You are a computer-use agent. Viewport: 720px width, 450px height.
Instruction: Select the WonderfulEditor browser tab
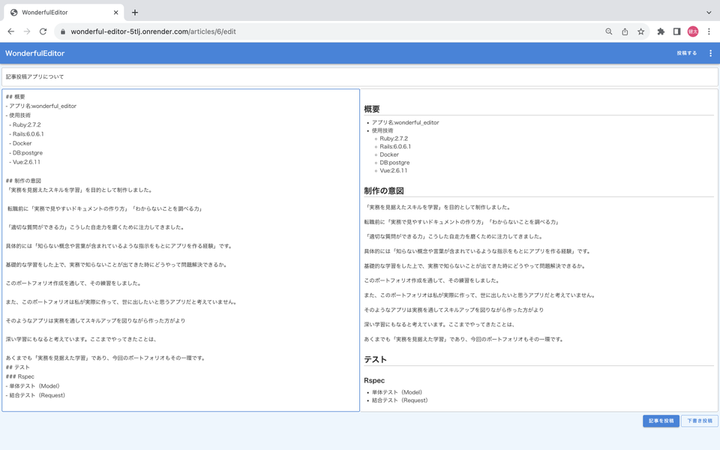click(x=64, y=12)
